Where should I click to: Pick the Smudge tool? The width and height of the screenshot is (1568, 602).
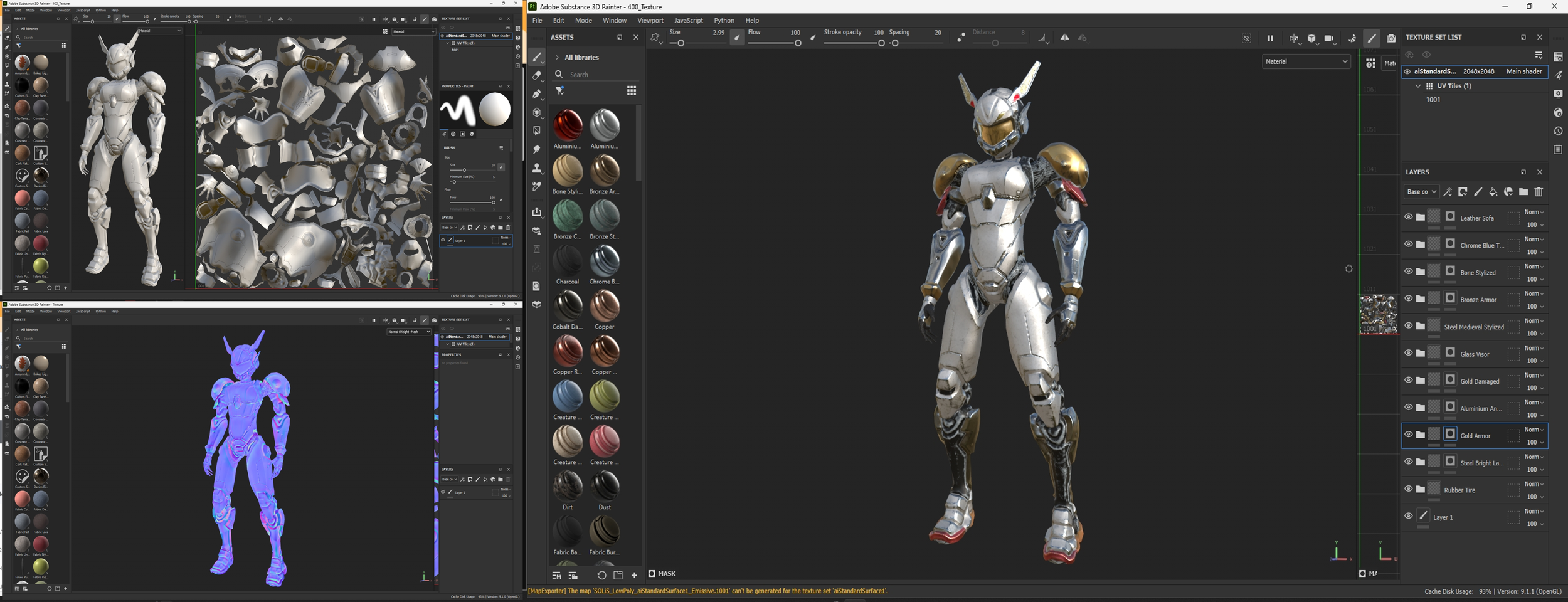536,150
